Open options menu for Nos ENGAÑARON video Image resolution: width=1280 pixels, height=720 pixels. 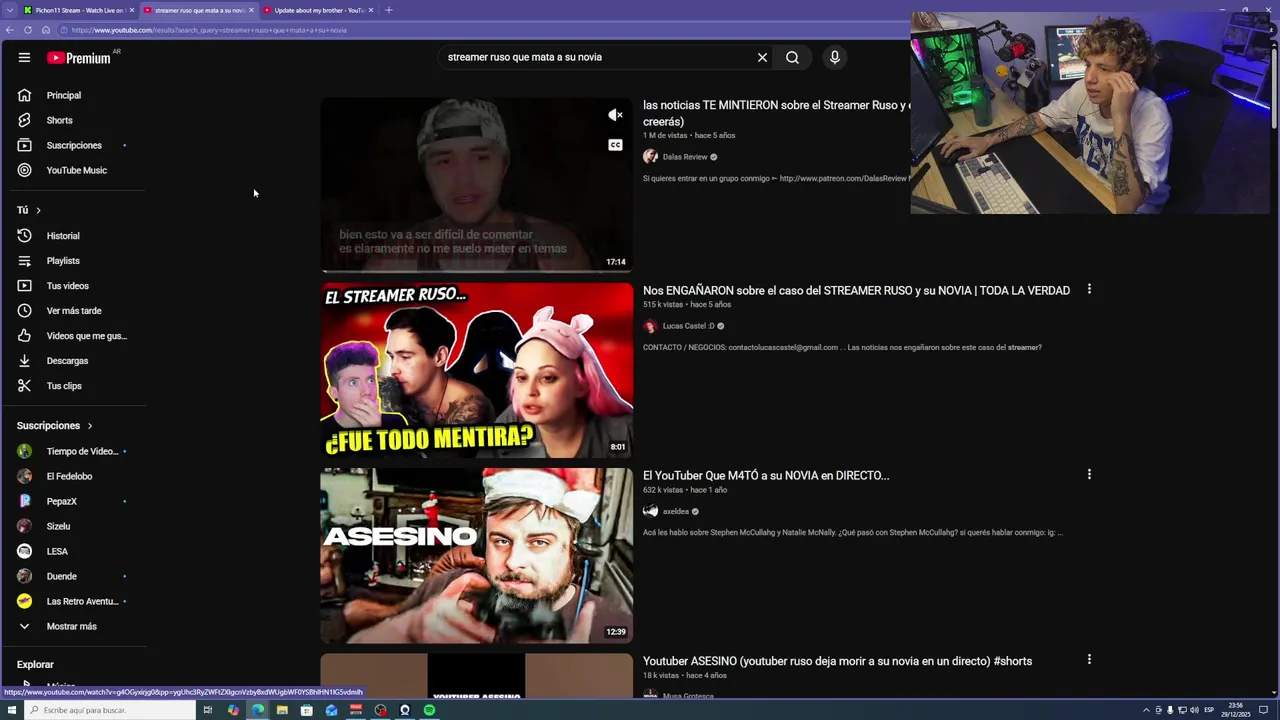coord(1089,289)
